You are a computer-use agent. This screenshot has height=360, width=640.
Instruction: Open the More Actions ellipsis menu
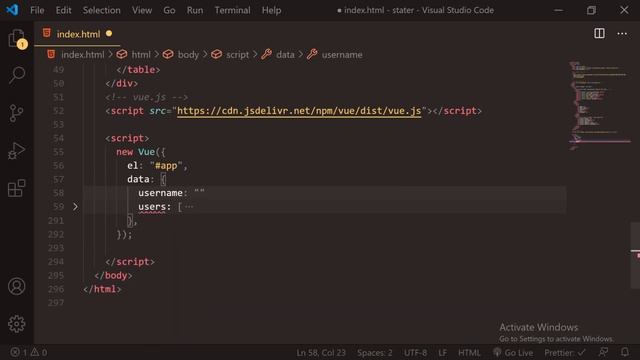point(622,33)
